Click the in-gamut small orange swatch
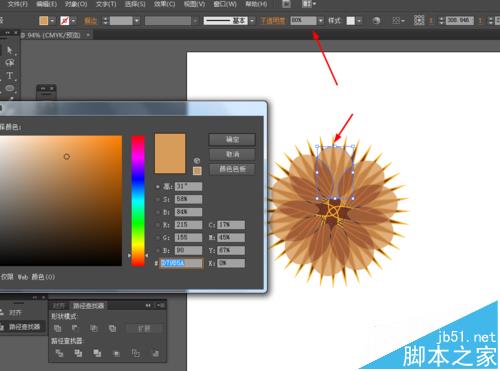The image size is (500, 371). (197, 171)
